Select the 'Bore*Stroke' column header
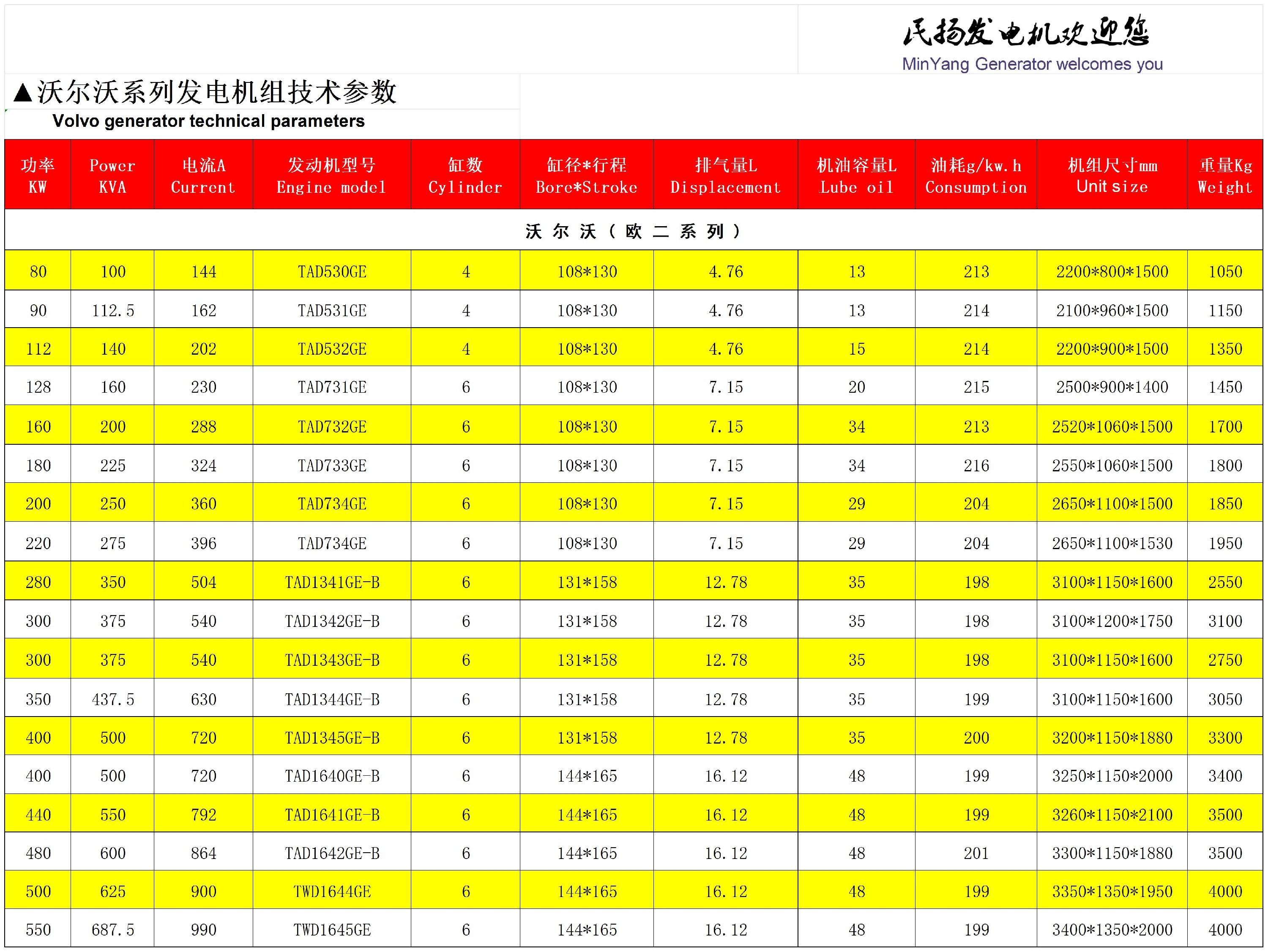The image size is (1268, 952). (586, 174)
